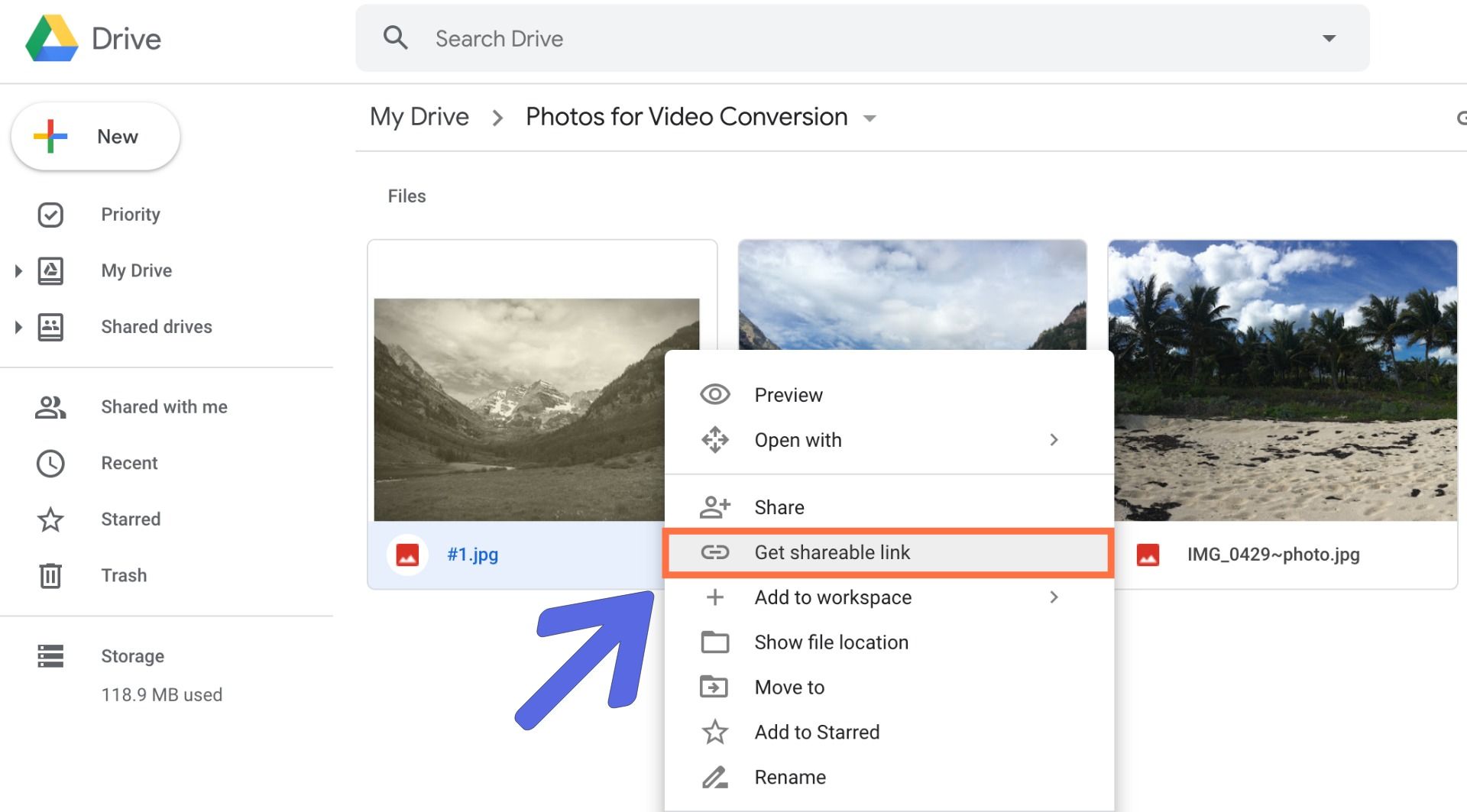Click the Starred star icon in sidebar
The image size is (1467, 812).
pos(50,519)
